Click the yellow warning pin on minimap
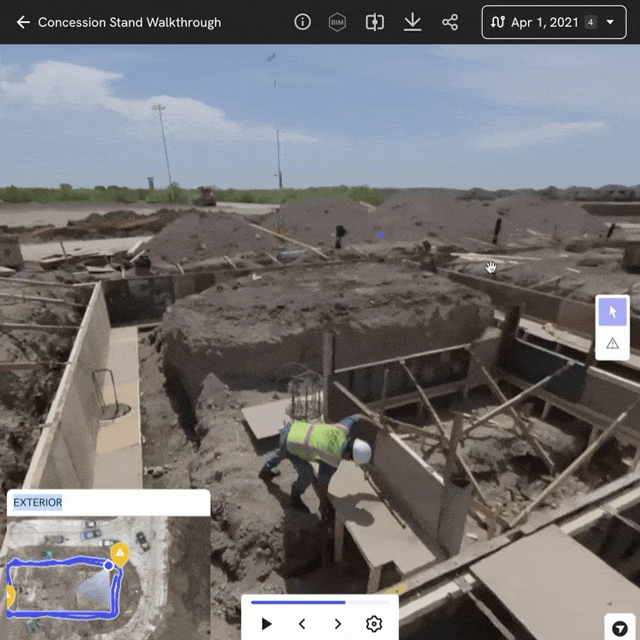The image size is (640, 640). [x=120, y=553]
